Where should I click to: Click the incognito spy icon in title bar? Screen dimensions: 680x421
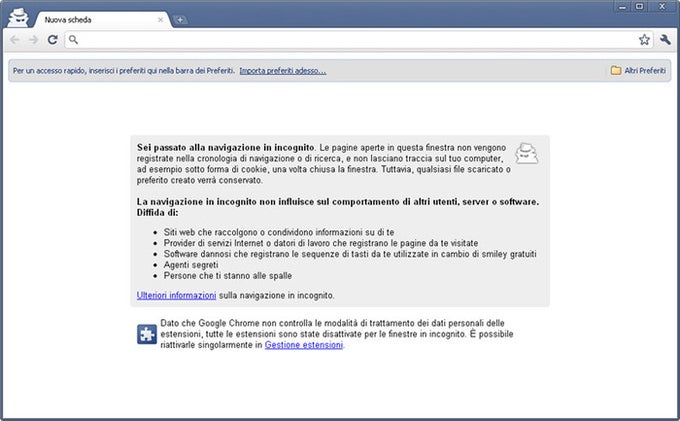[x=18, y=17]
